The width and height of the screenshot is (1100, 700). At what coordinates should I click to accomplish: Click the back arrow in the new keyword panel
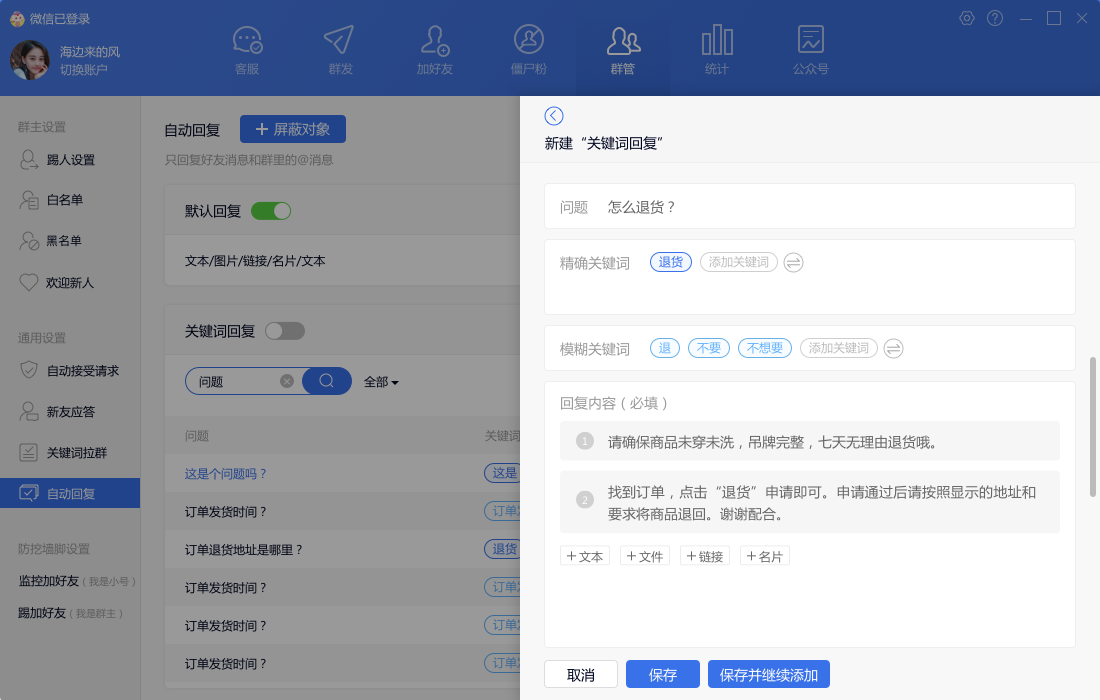[554, 116]
